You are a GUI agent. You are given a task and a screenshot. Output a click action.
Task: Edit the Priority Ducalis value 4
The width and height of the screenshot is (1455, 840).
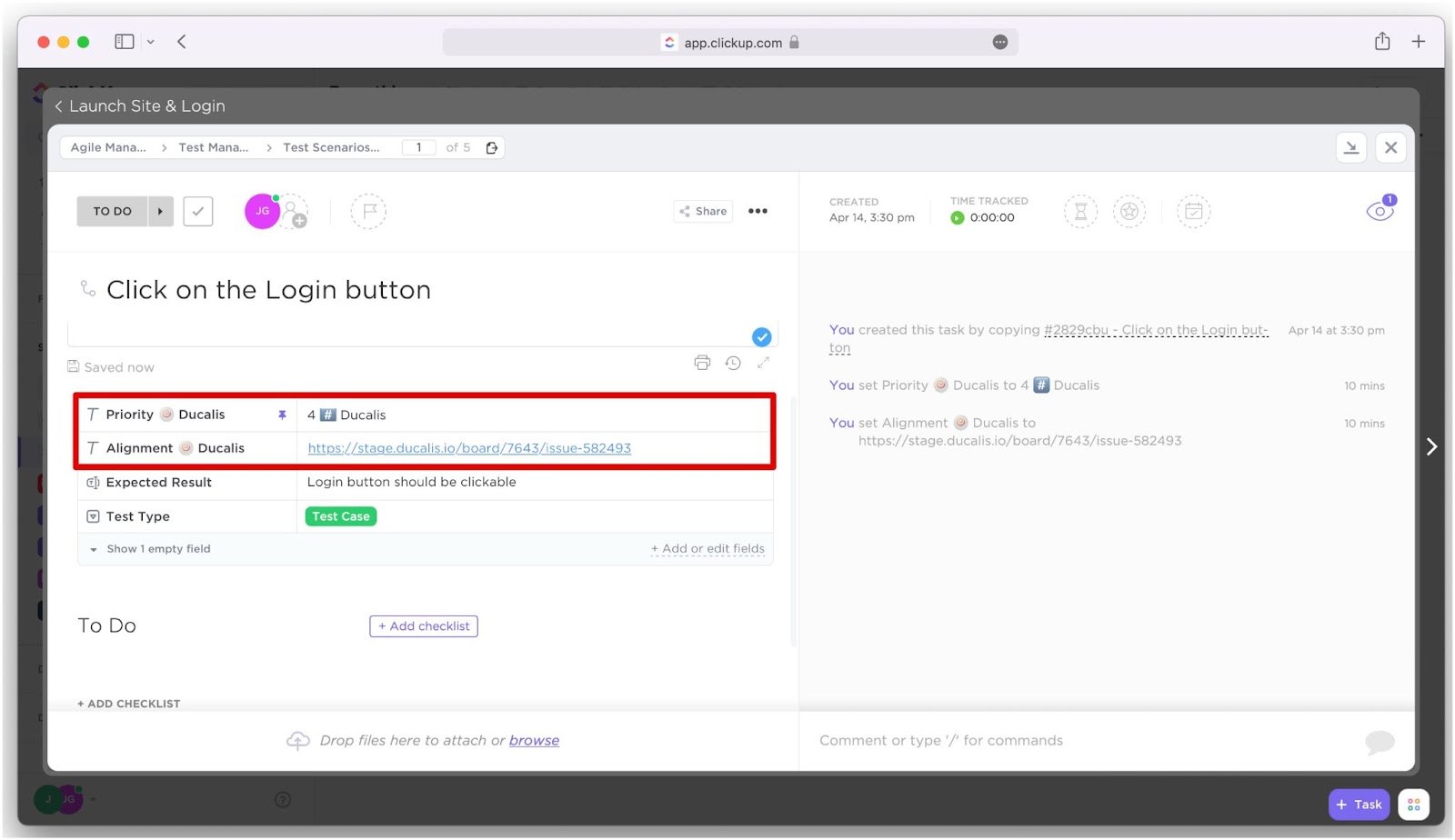coord(535,415)
